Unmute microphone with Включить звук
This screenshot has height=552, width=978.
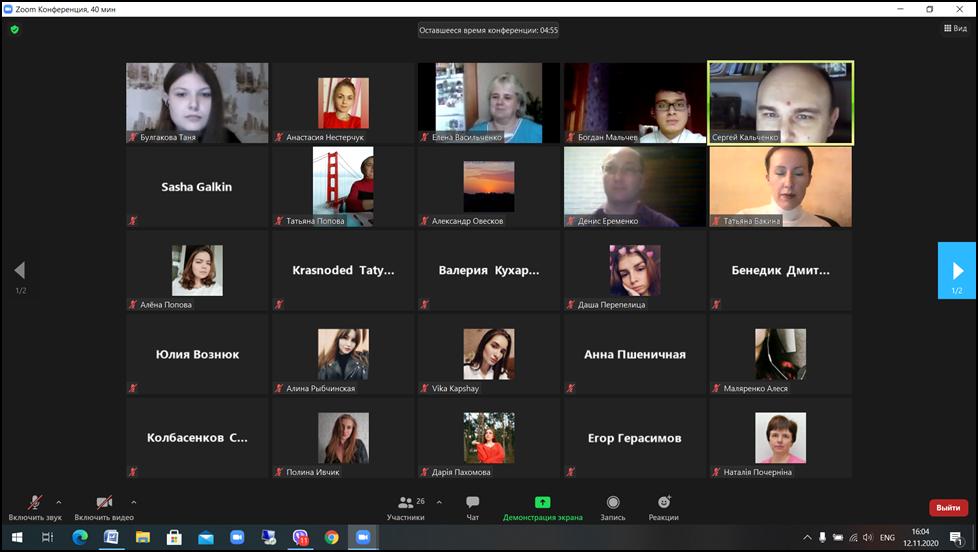click(34, 507)
